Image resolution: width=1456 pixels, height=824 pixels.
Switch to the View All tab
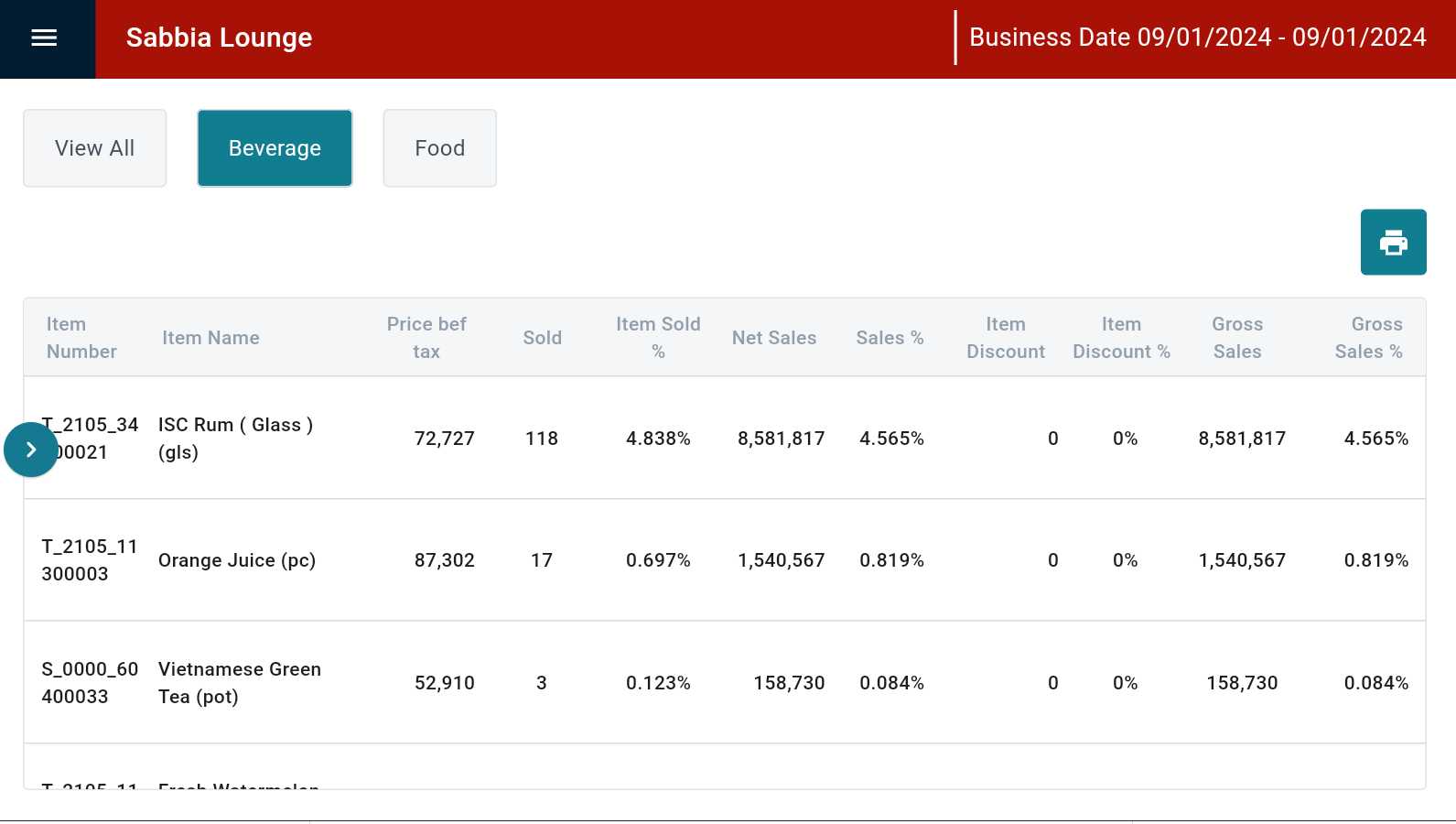[94, 148]
